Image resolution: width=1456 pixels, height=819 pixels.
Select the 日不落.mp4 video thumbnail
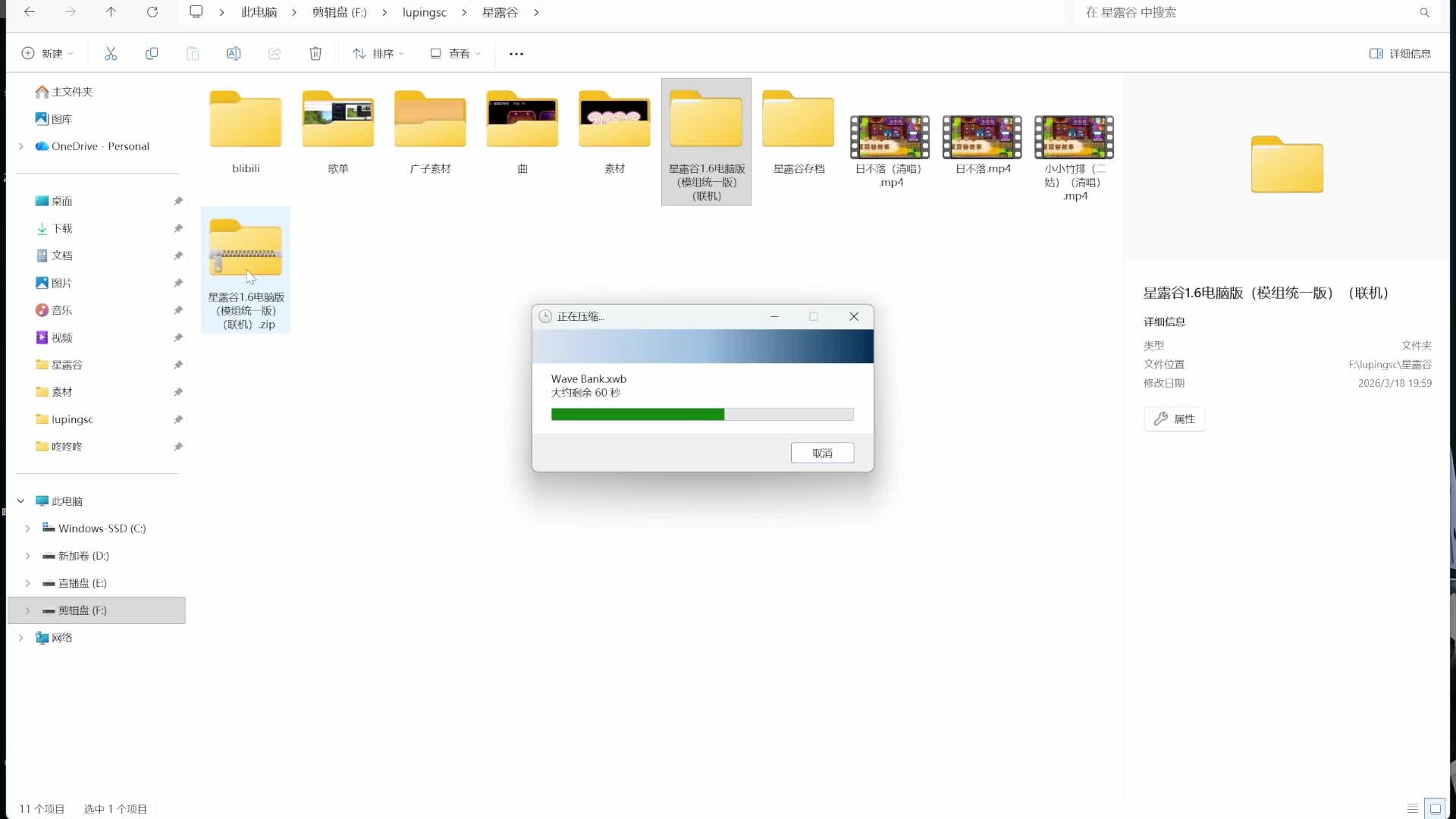click(982, 137)
